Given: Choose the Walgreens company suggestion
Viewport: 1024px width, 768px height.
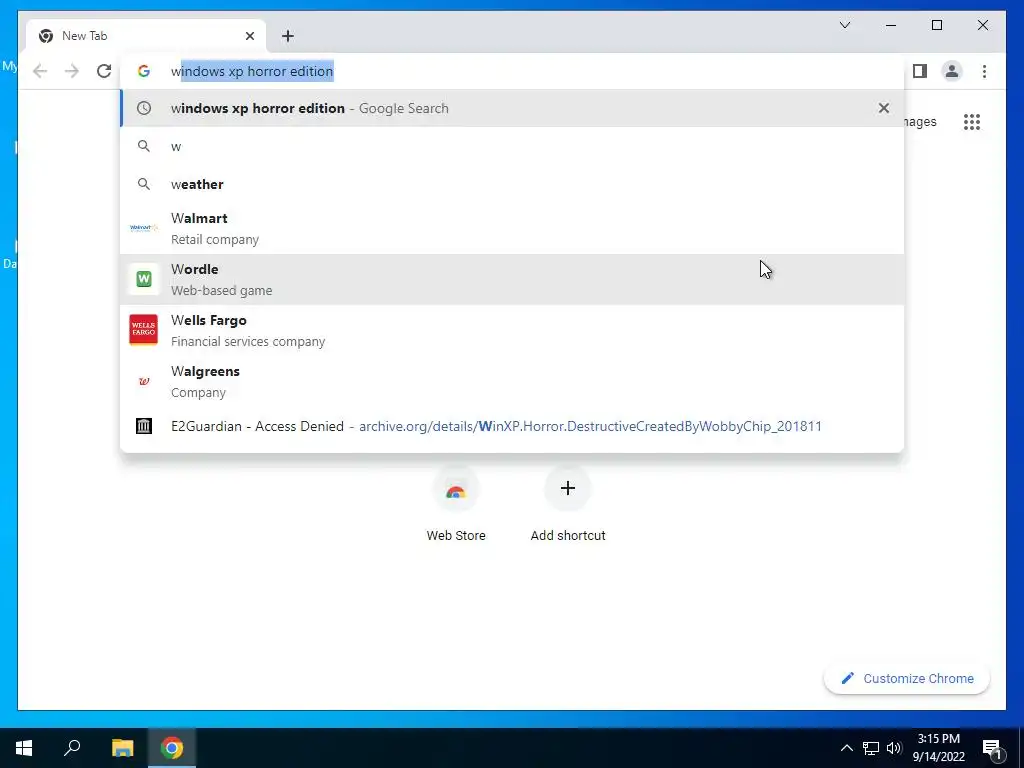Looking at the screenshot, I should (x=512, y=381).
